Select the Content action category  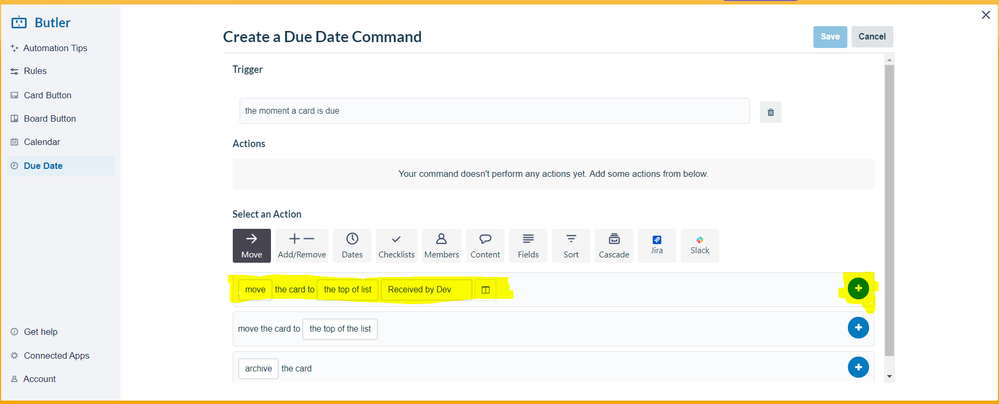point(485,246)
